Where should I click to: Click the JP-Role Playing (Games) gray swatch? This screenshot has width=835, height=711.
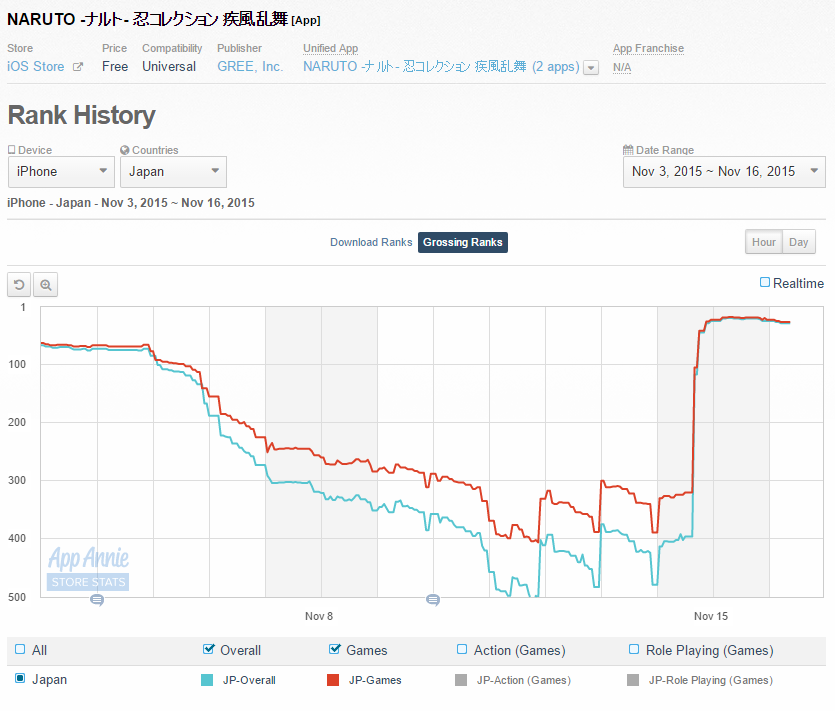pos(633,680)
